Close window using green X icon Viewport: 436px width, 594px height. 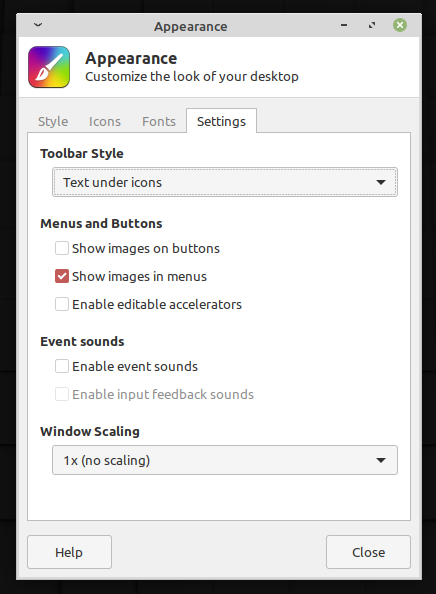point(400,25)
